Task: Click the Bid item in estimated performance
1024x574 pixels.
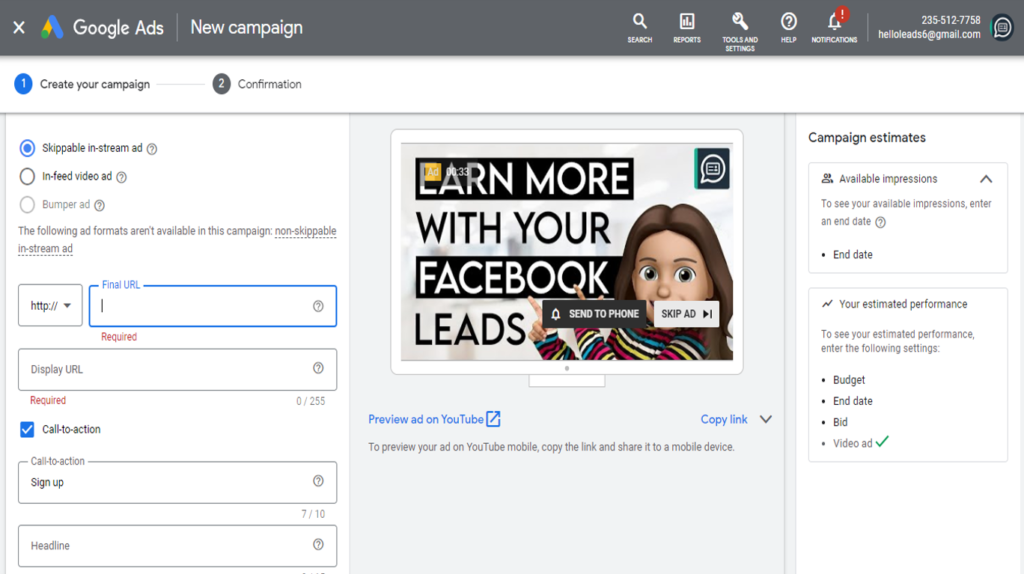Action: point(840,422)
